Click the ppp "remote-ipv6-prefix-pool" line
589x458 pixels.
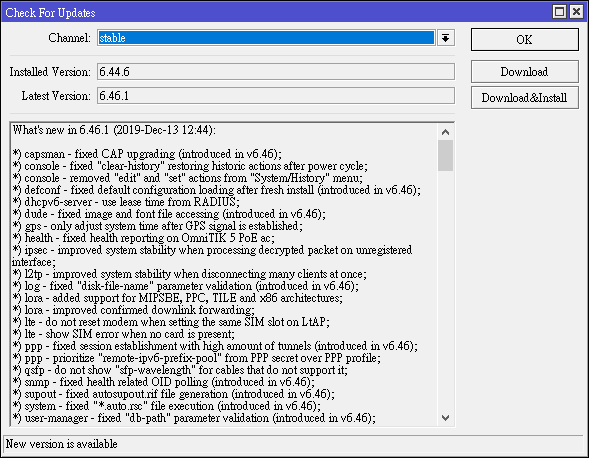(196, 358)
